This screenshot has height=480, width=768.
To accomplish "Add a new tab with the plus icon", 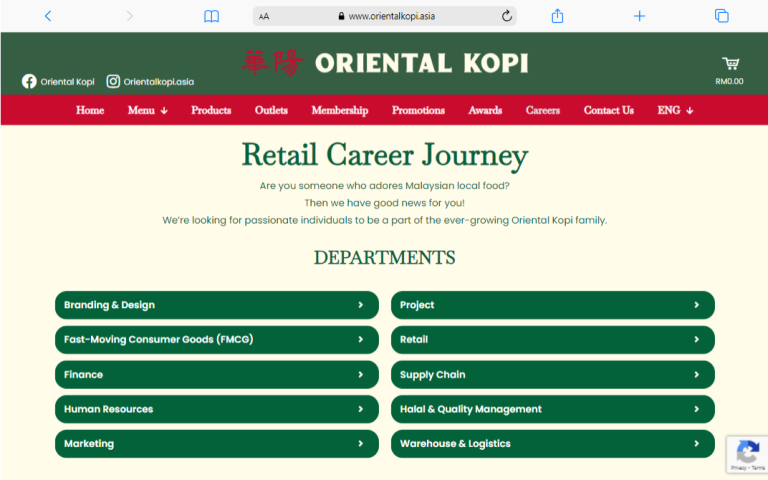I will pos(639,16).
